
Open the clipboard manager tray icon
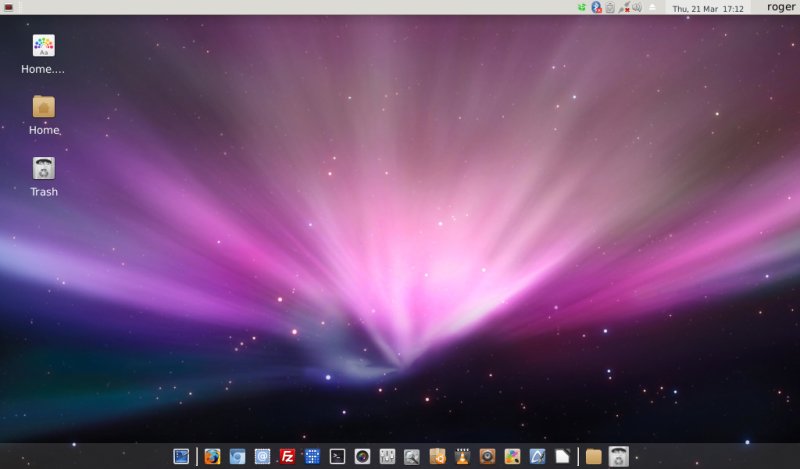(610, 8)
